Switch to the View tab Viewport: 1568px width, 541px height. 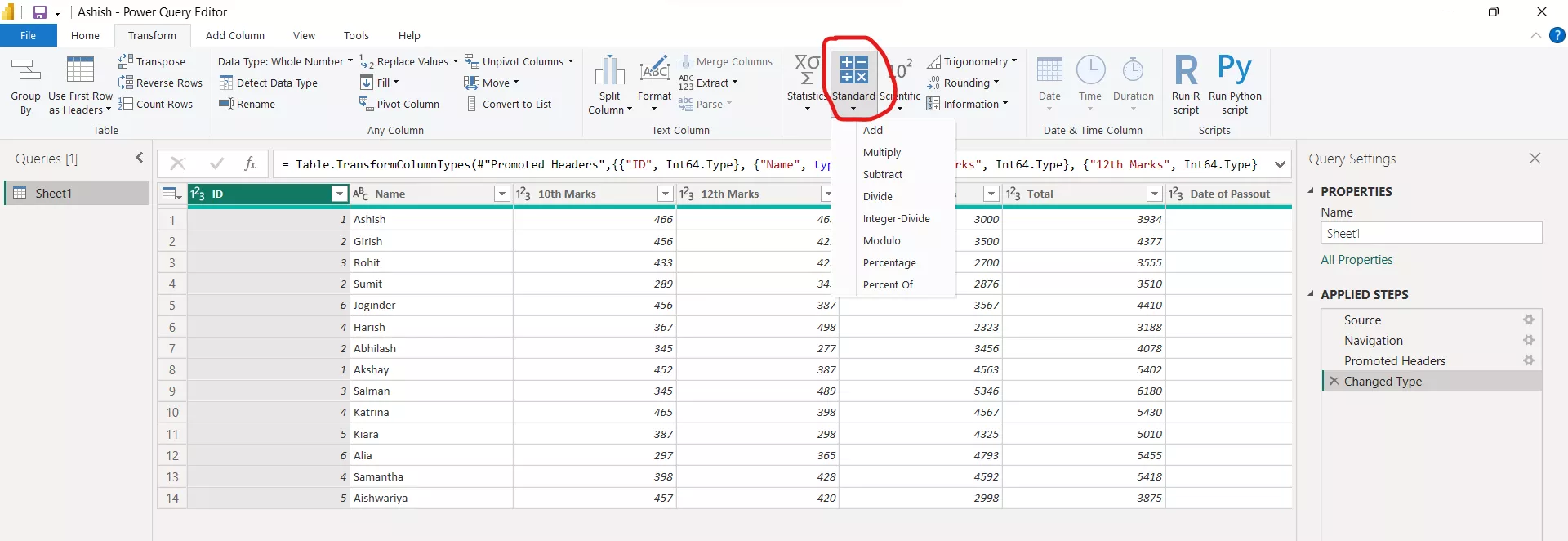click(x=304, y=35)
